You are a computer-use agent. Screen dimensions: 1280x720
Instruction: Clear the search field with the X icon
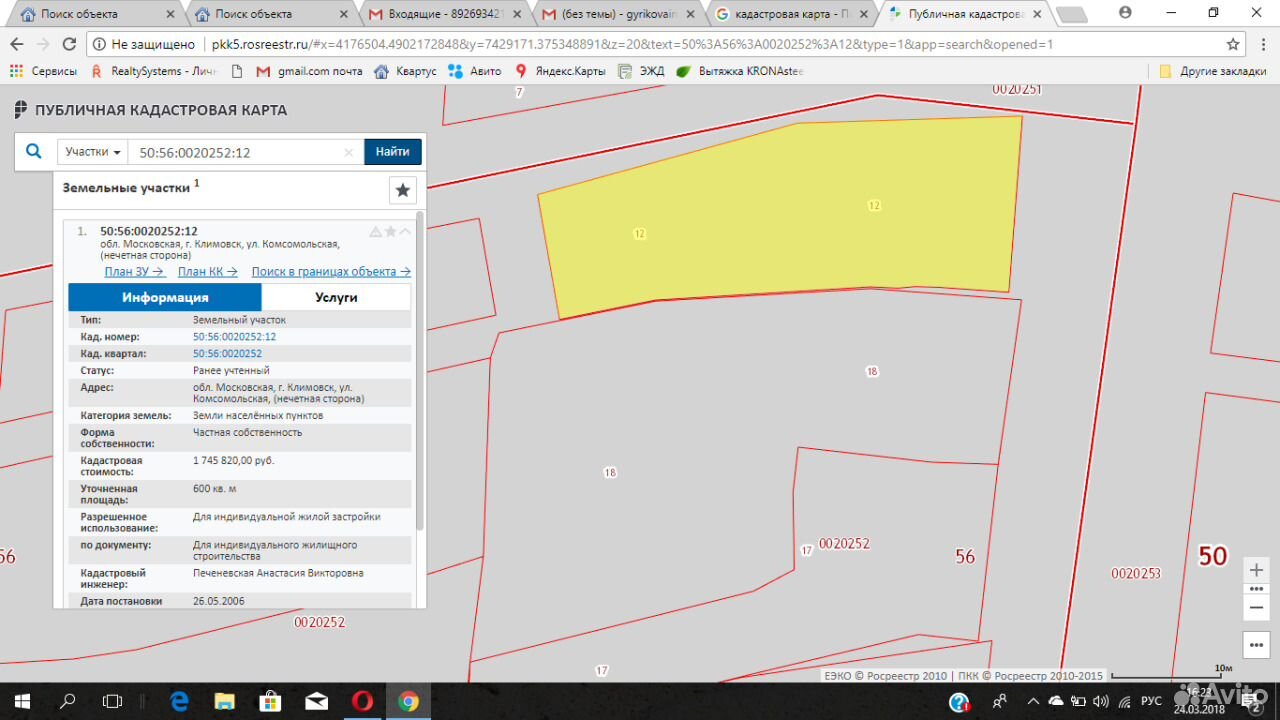coord(349,152)
